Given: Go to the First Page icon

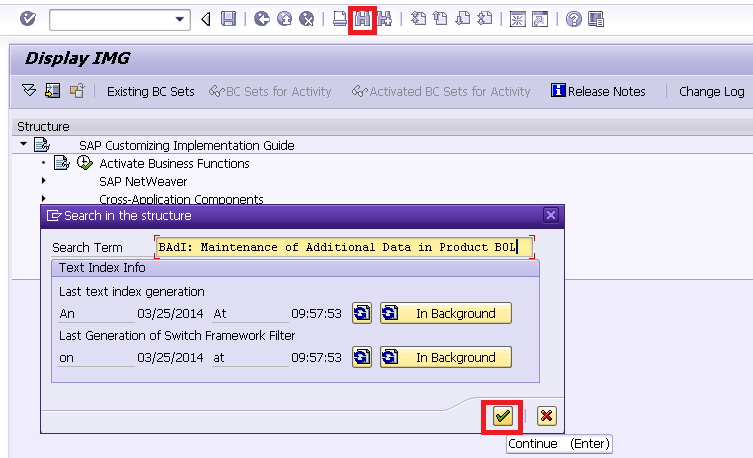Looking at the screenshot, I should 418,19.
